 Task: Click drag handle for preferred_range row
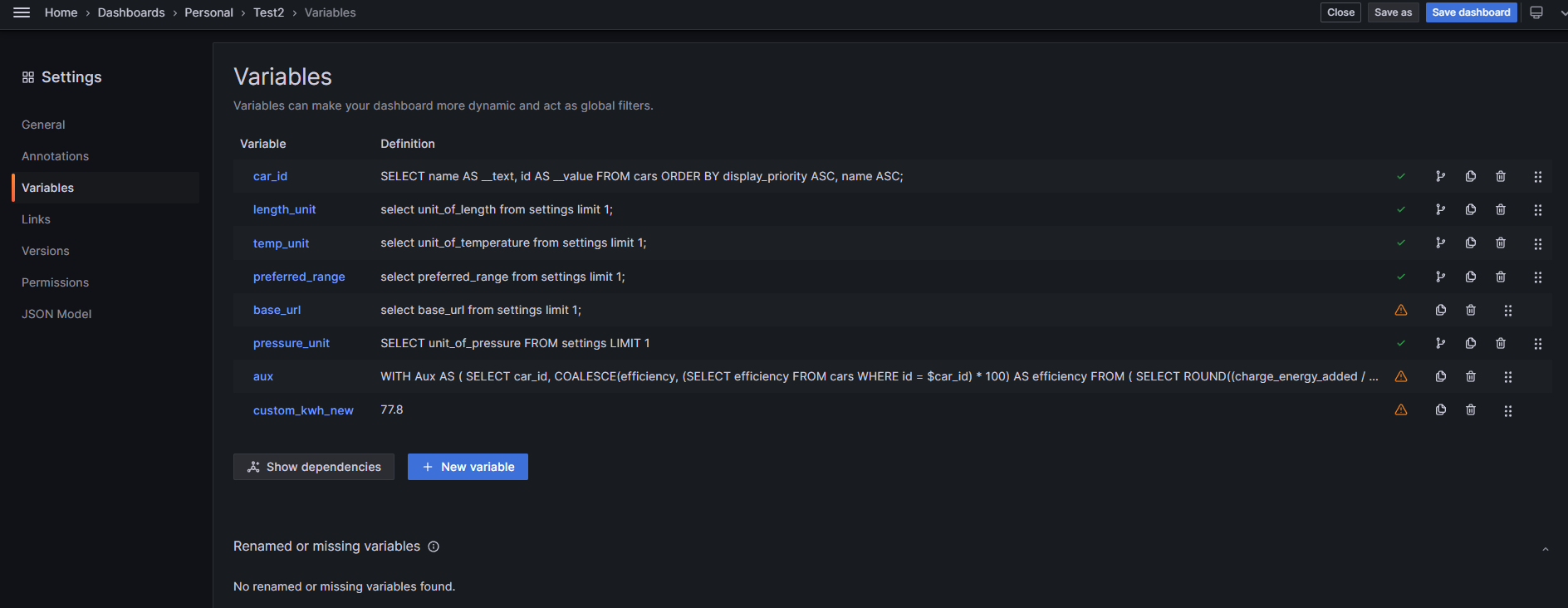pyautogui.click(x=1538, y=277)
